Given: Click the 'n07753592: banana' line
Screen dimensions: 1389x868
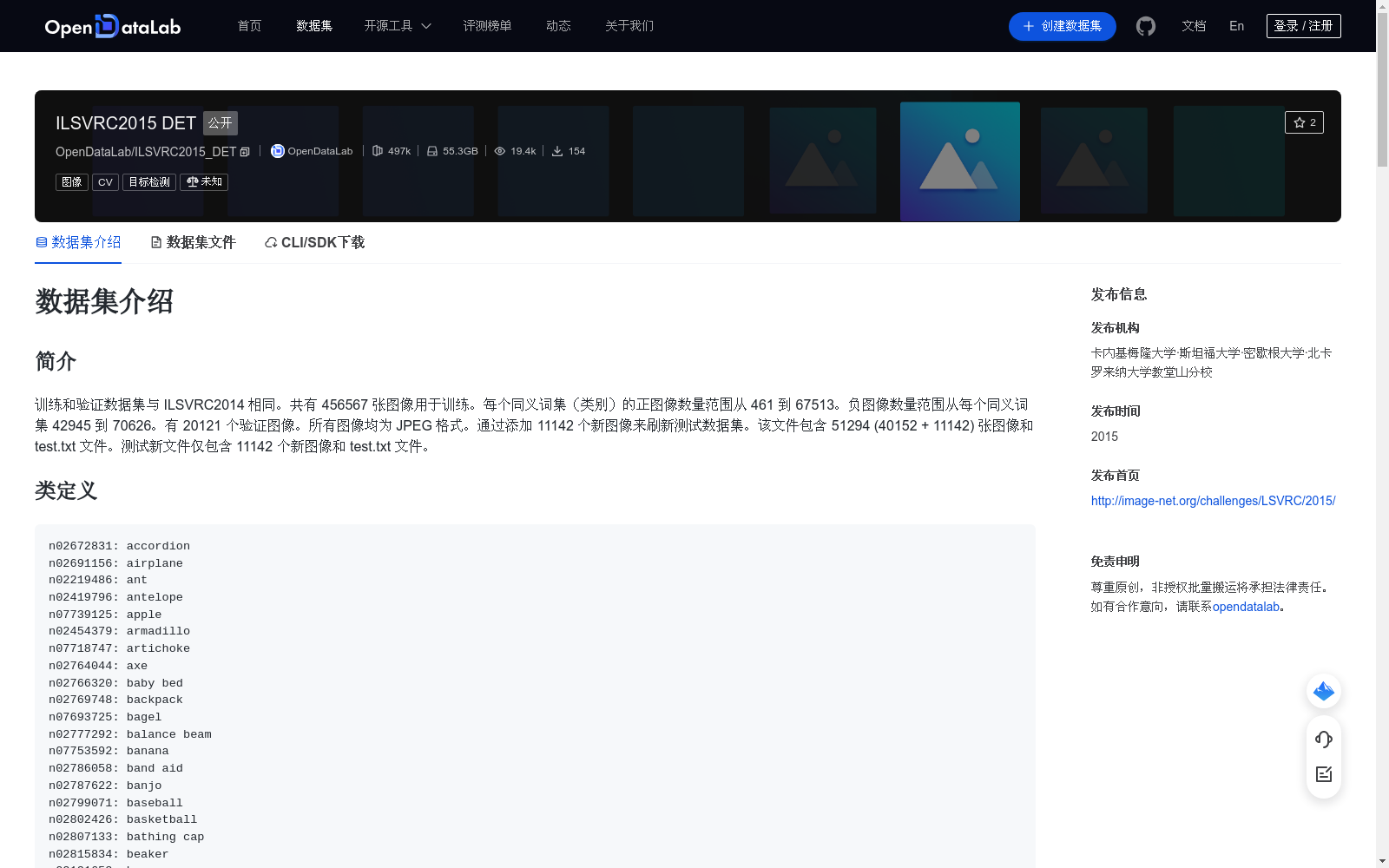Looking at the screenshot, I should [109, 751].
